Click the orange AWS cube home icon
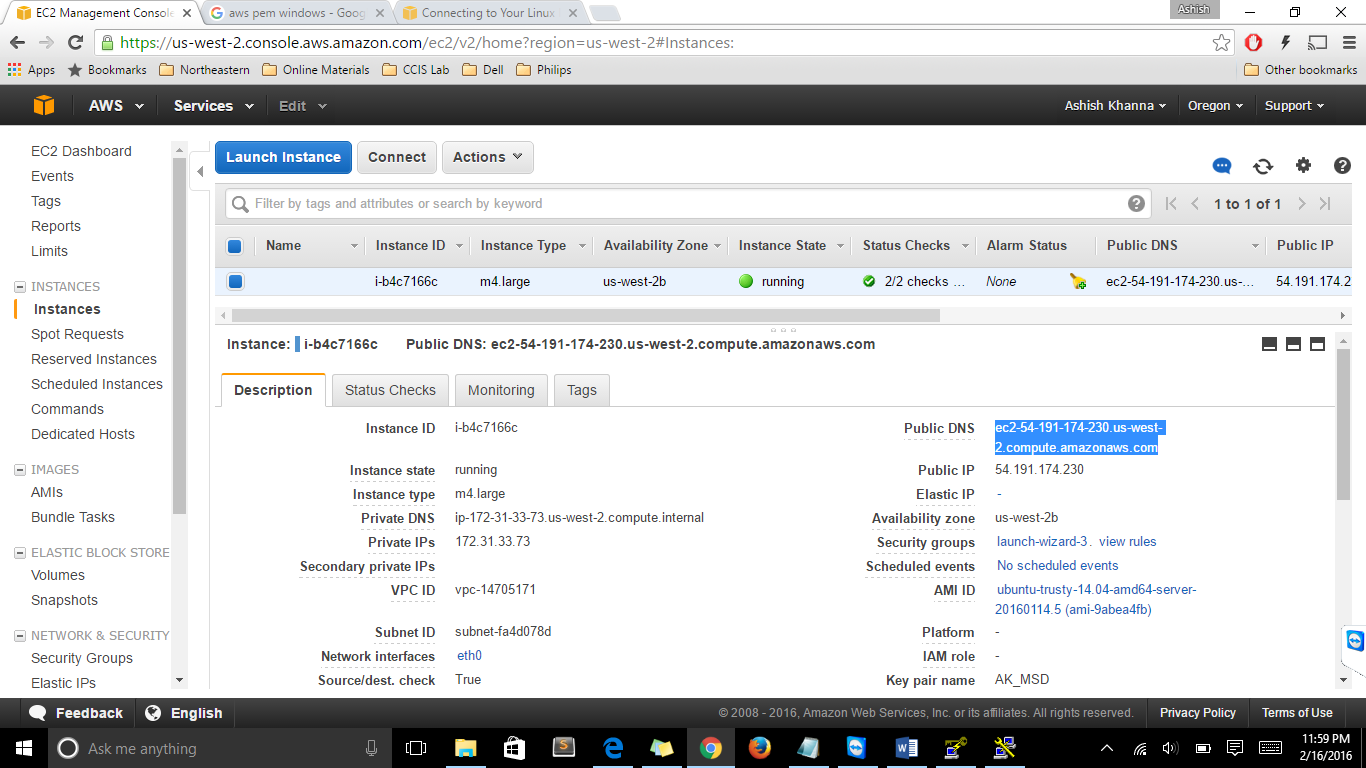This screenshot has height=768, width=1366. click(x=43, y=106)
